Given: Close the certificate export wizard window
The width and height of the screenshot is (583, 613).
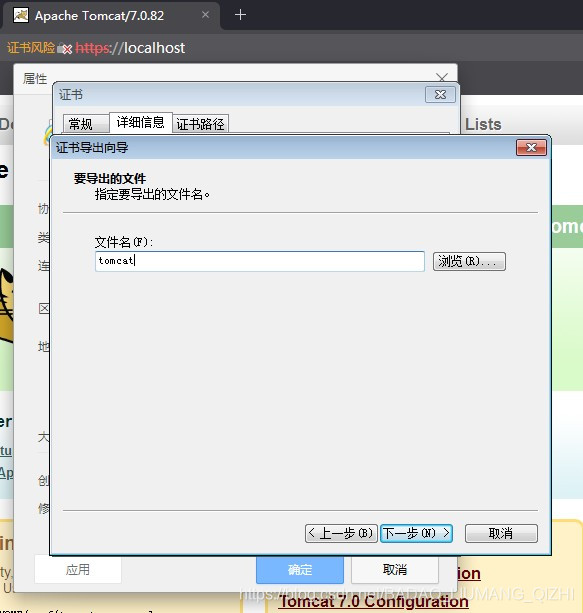Looking at the screenshot, I should click(x=531, y=148).
